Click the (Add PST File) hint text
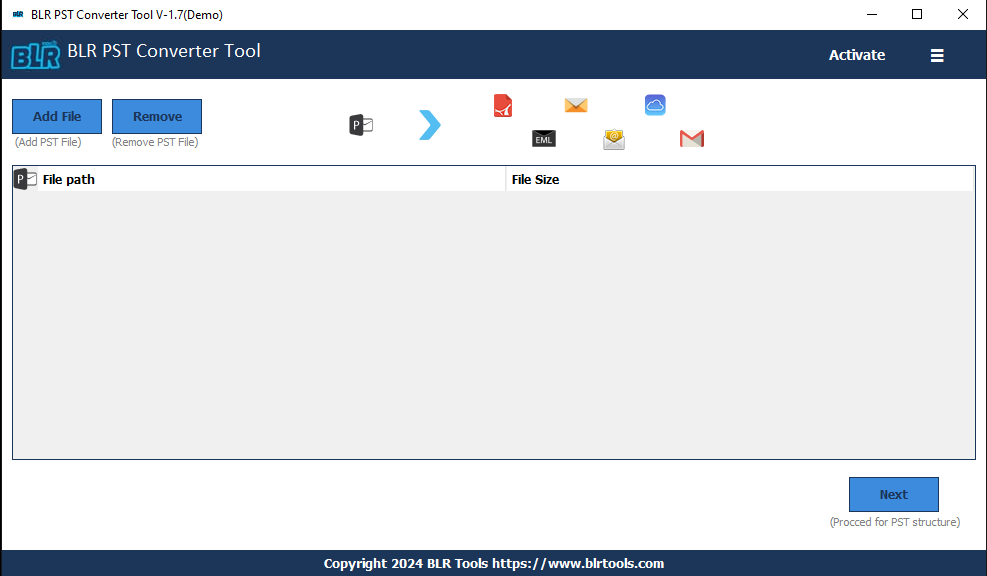 pos(48,142)
